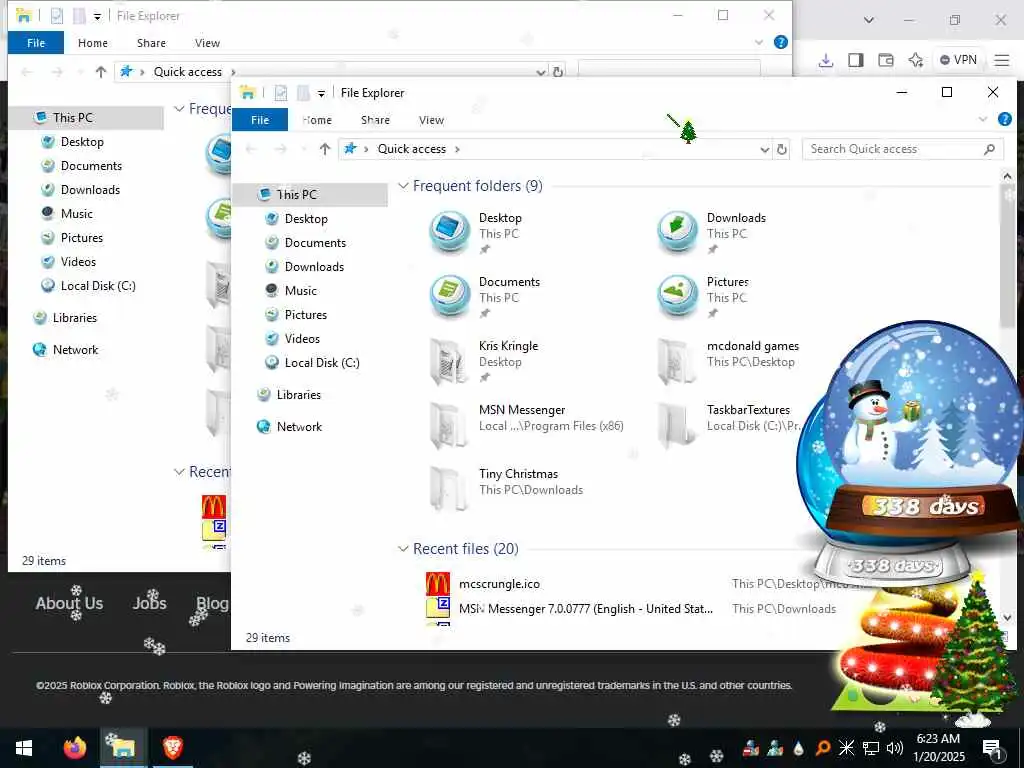Collapse Frequent folders section in front window
1024x768 pixels.
pyautogui.click(x=404, y=186)
